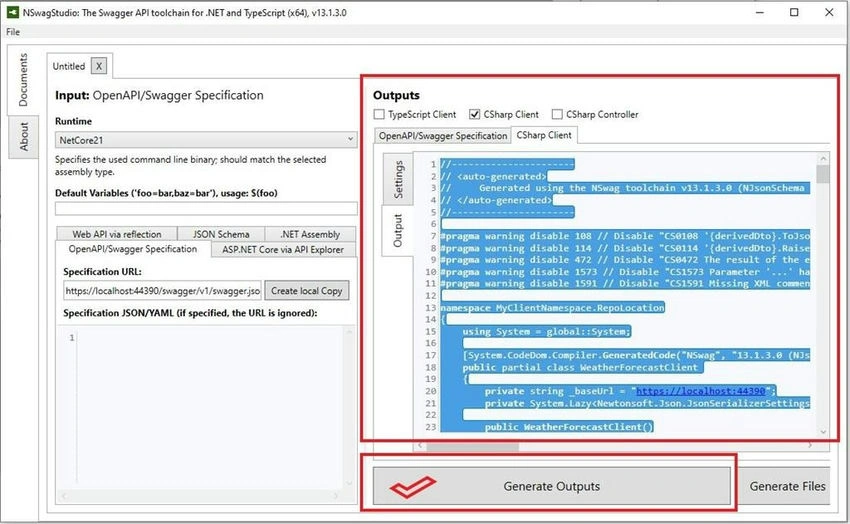Screen dimensions: 850x524
Task: Click the '// <auto-generated>' comment line
Action: [x=493, y=177]
